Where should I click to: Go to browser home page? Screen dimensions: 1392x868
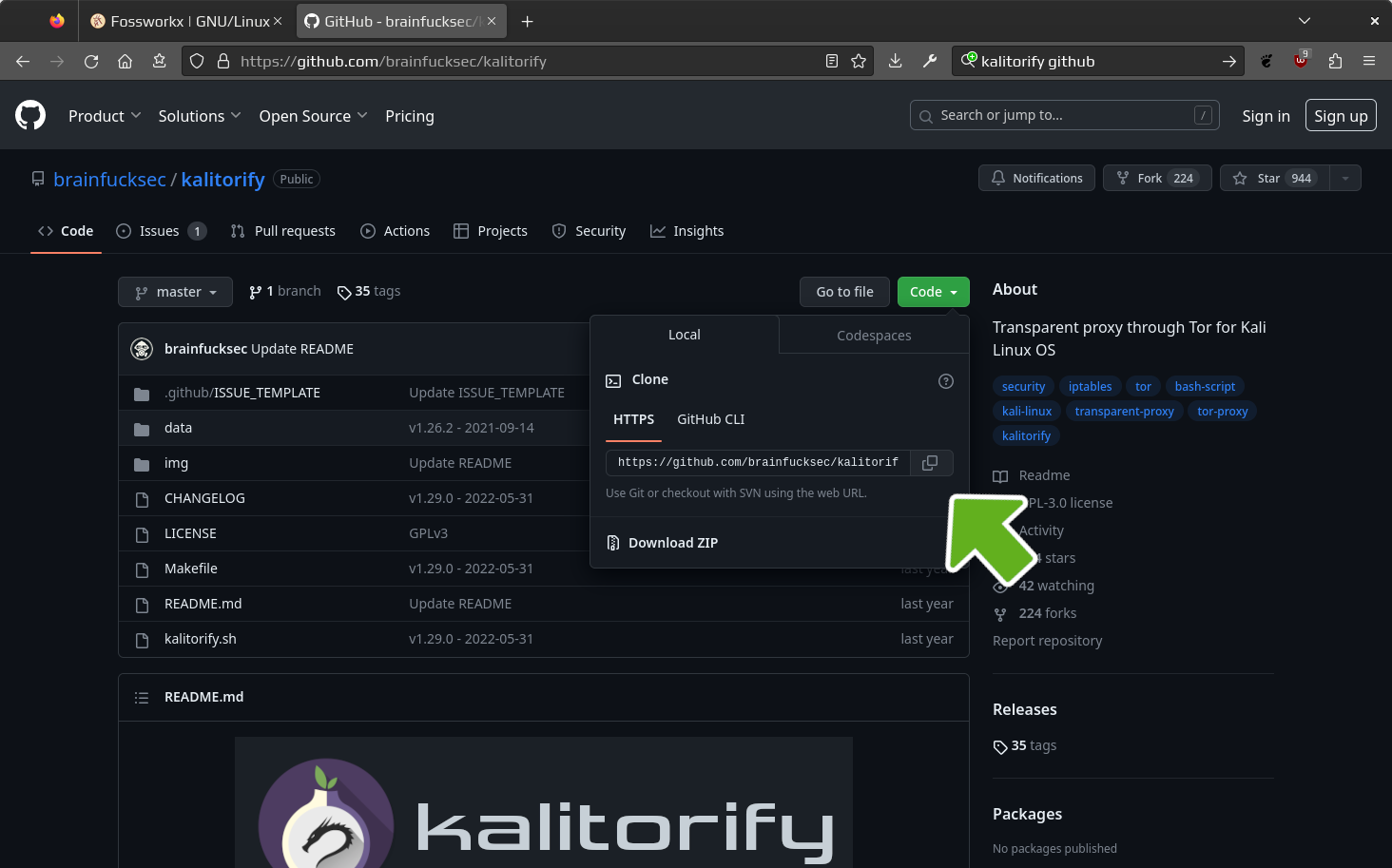125,61
